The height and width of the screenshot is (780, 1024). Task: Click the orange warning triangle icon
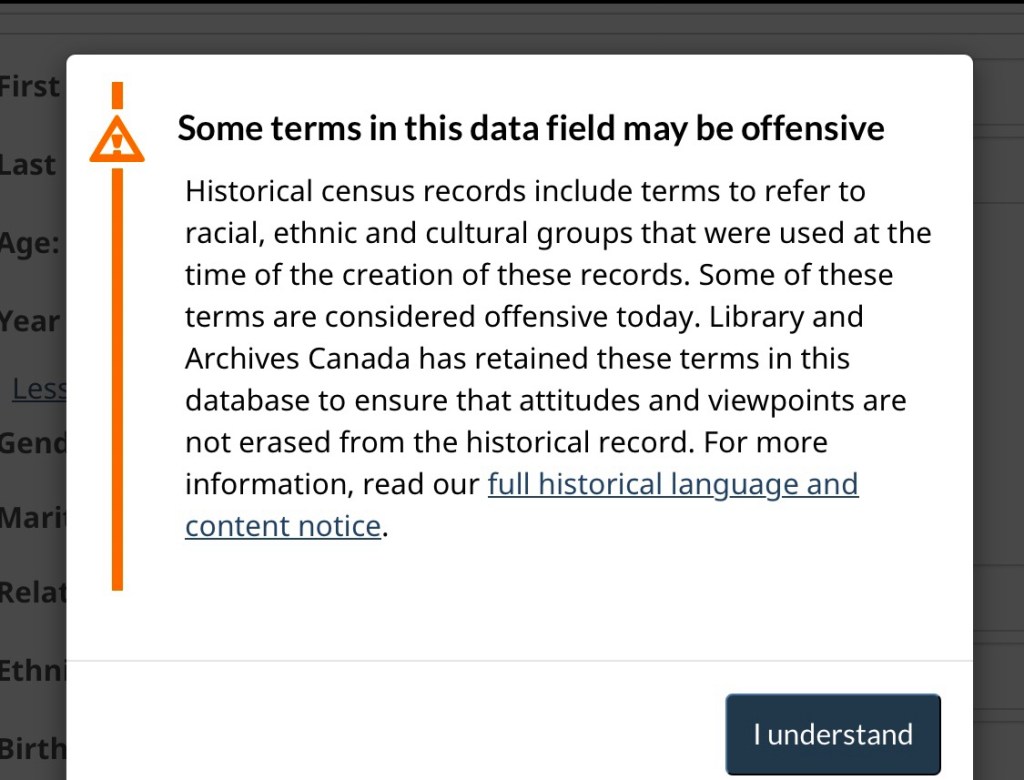(x=117, y=139)
